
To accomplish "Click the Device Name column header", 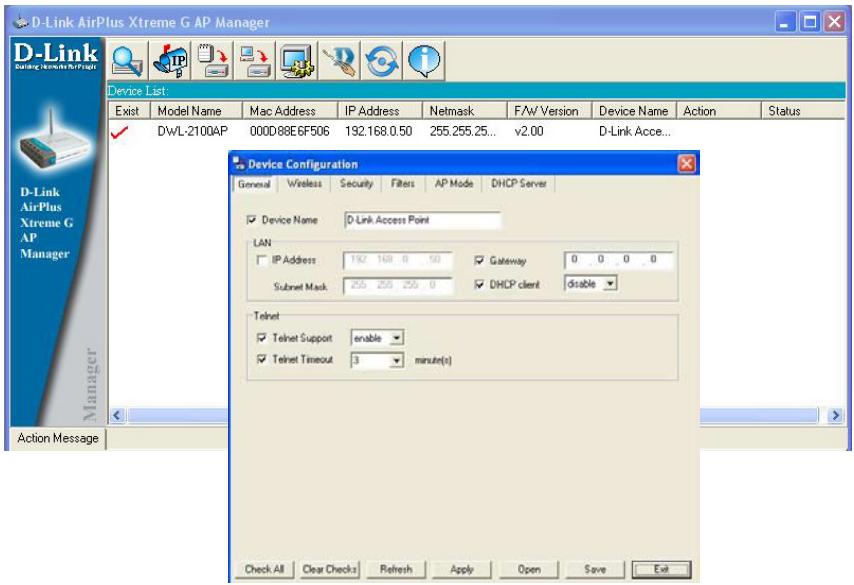I will 634,111.
